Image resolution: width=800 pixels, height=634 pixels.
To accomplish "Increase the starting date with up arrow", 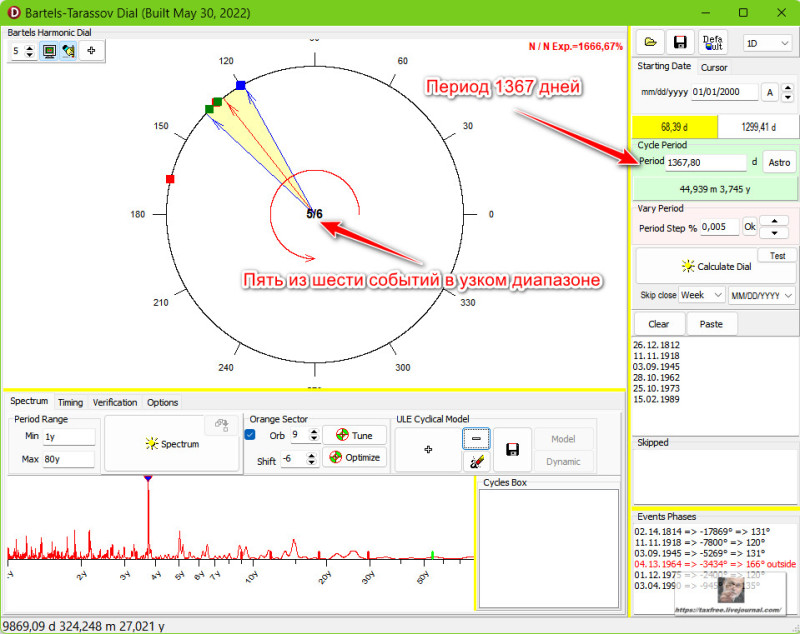I will tap(788, 88).
